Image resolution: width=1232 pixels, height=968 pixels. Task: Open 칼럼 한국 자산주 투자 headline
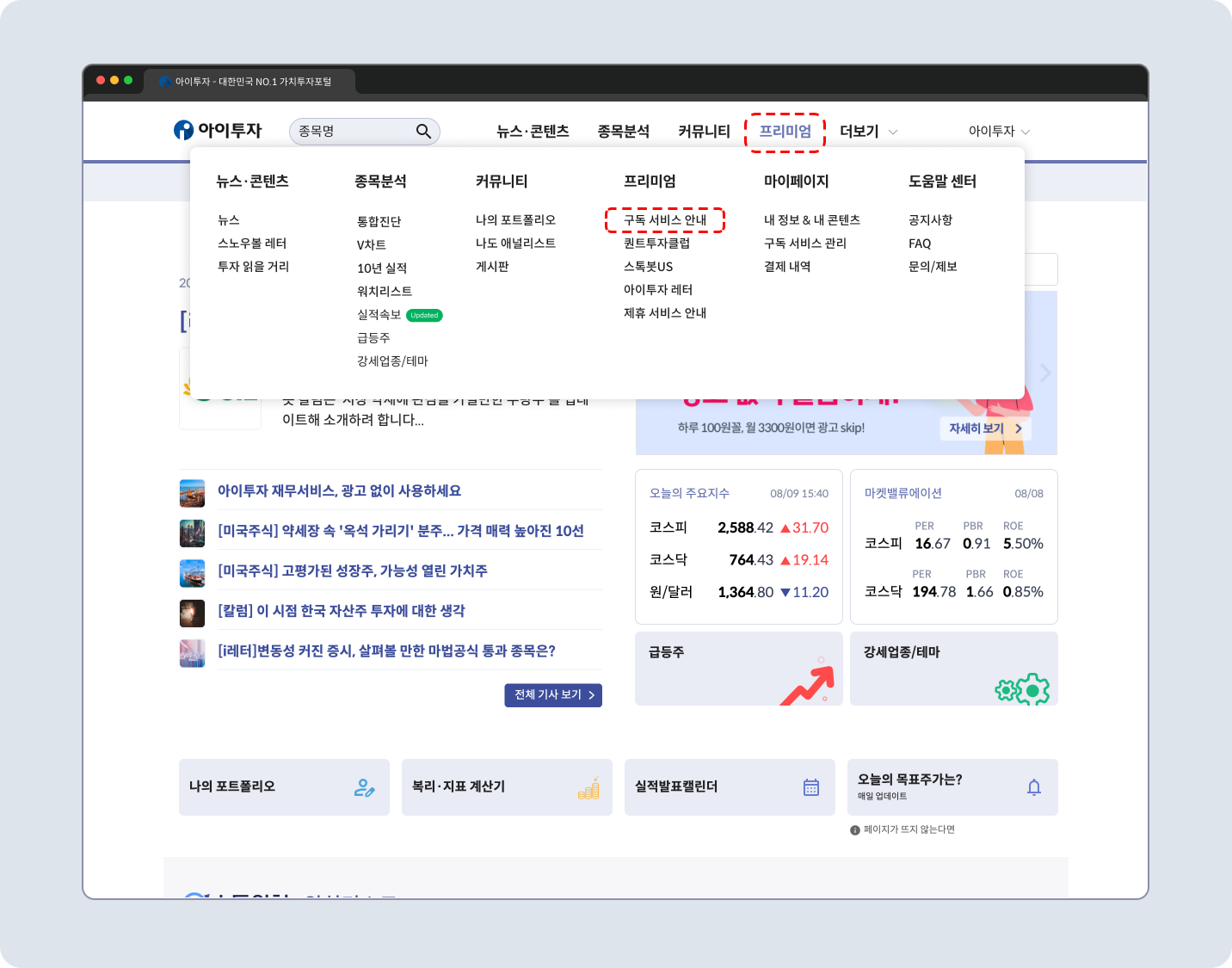[342, 611]
